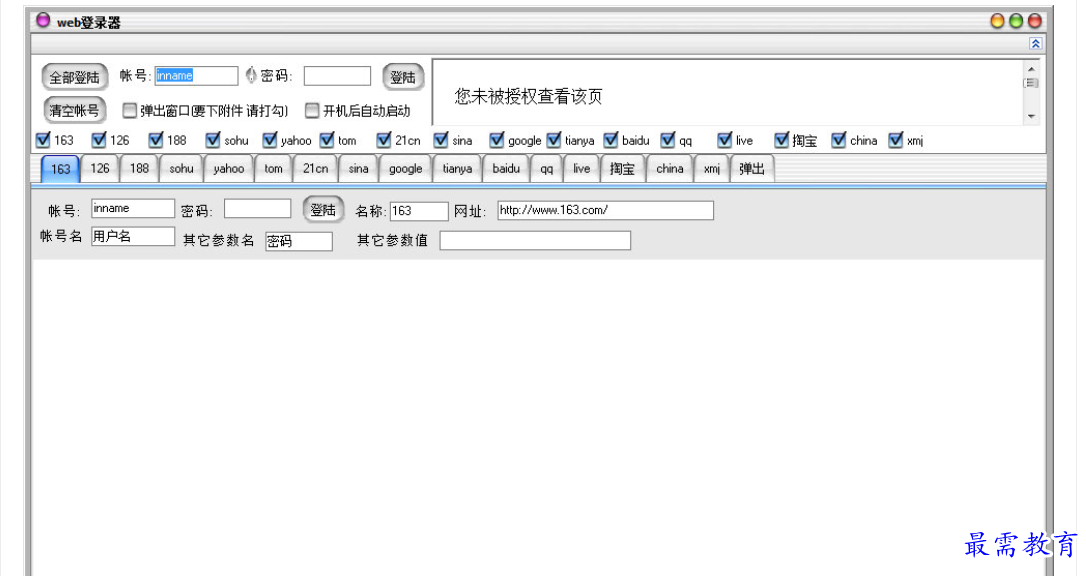
Task: Open the qq tab
Action: (546, 168)
